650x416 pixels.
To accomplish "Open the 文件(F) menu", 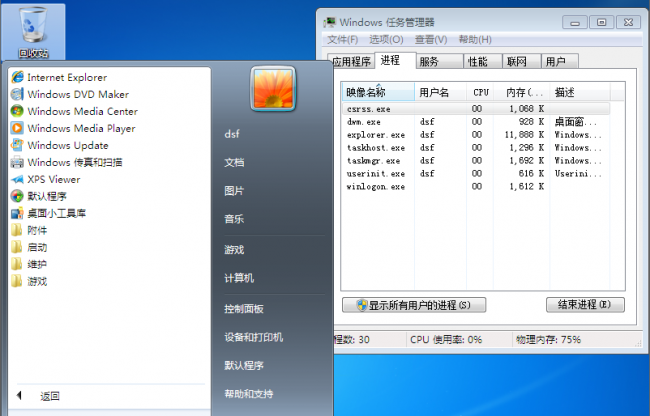I will [342, 39].
